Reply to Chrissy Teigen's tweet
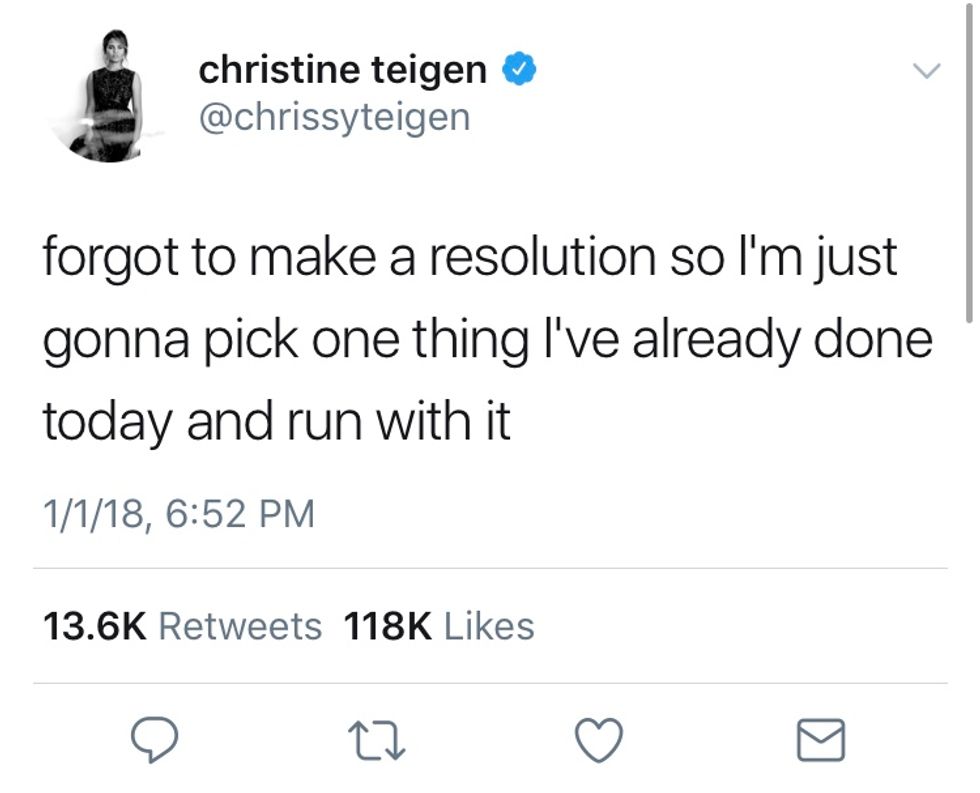 [155, 741]
